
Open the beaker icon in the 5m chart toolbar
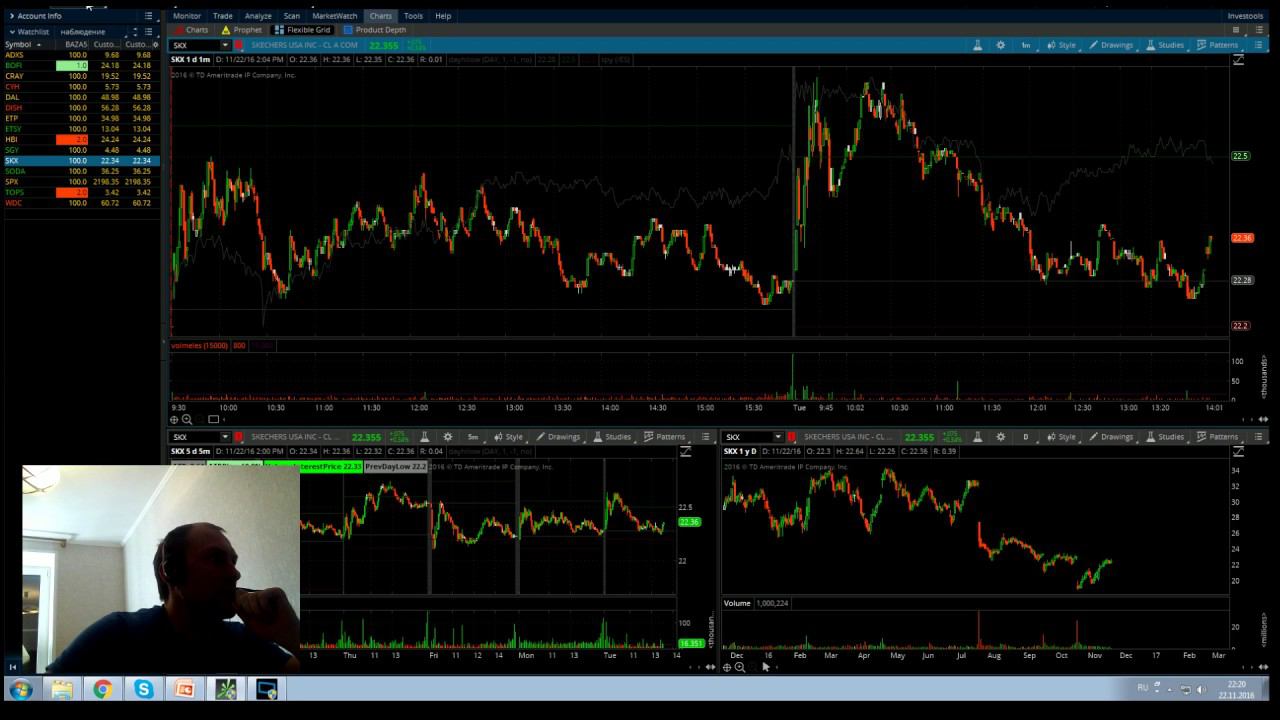[x=425, y=437]
